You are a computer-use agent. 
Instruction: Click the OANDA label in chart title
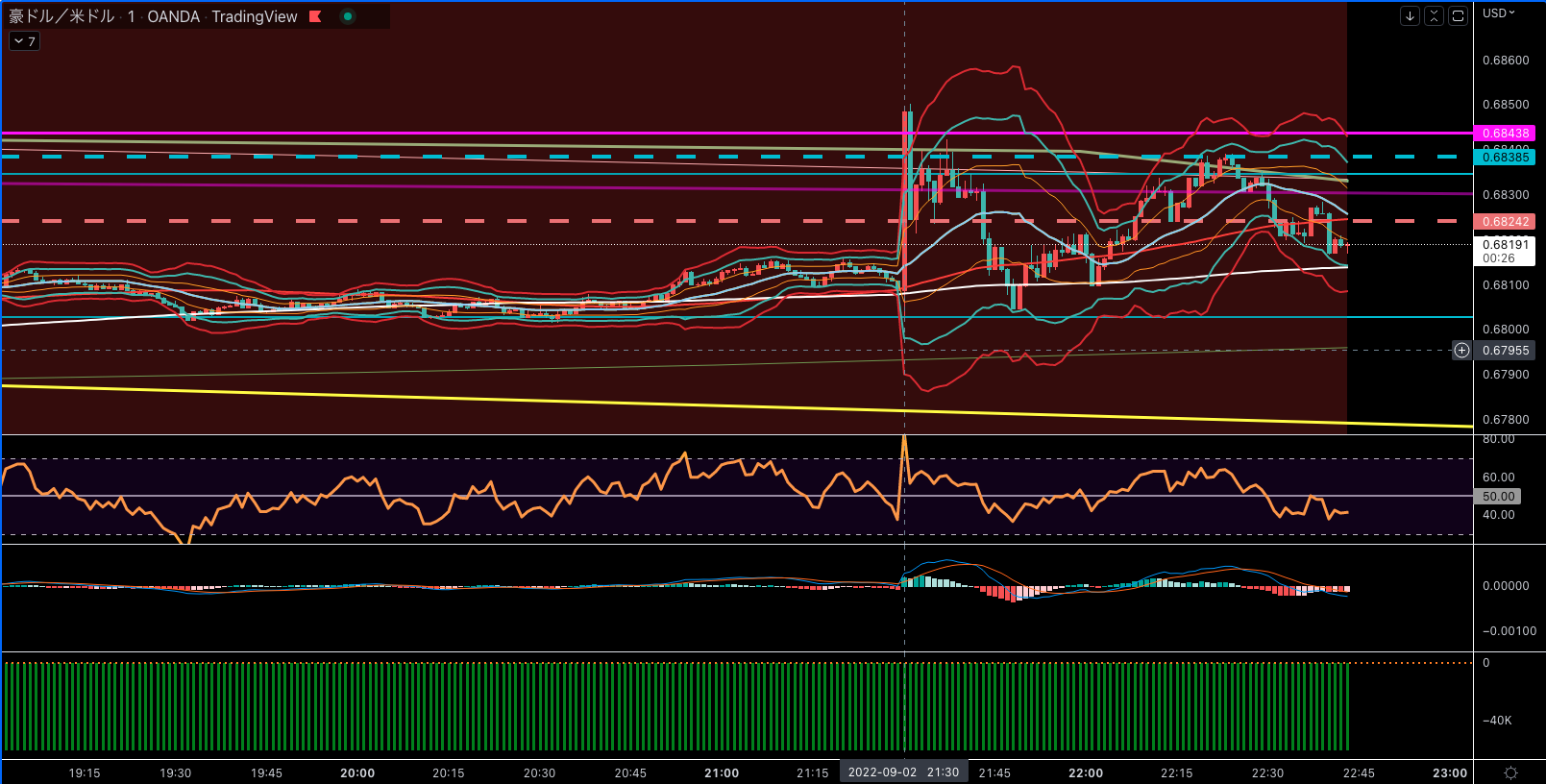tap(173, 16)
